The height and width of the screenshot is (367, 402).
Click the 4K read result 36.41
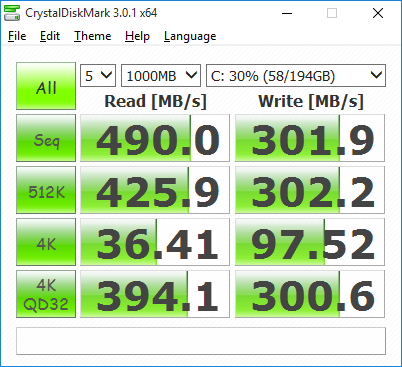(155, 242)
